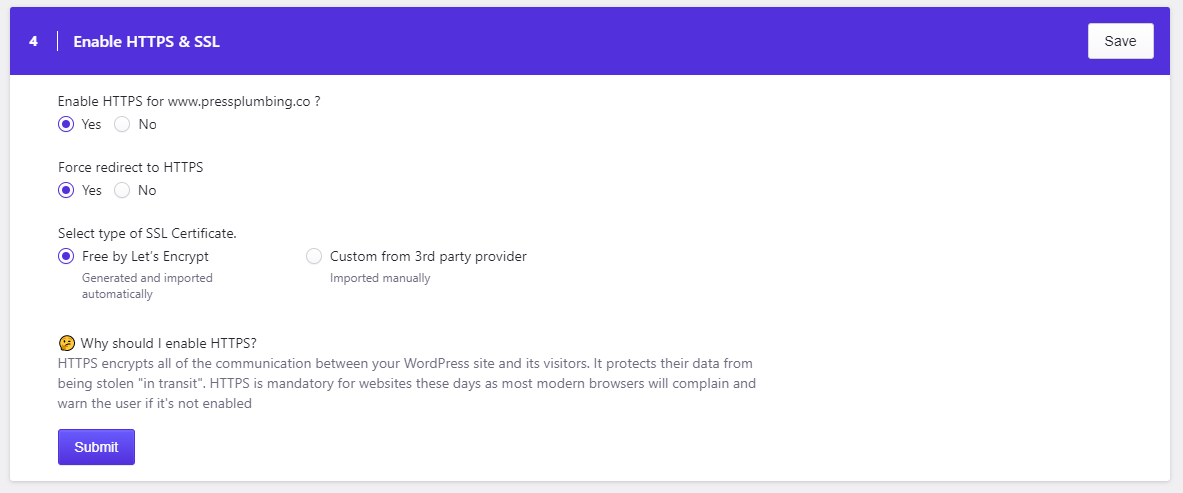This screenshot has width=1183, height=493.
Task: Click the thinking face emoji icon
Action: [66, 344]
